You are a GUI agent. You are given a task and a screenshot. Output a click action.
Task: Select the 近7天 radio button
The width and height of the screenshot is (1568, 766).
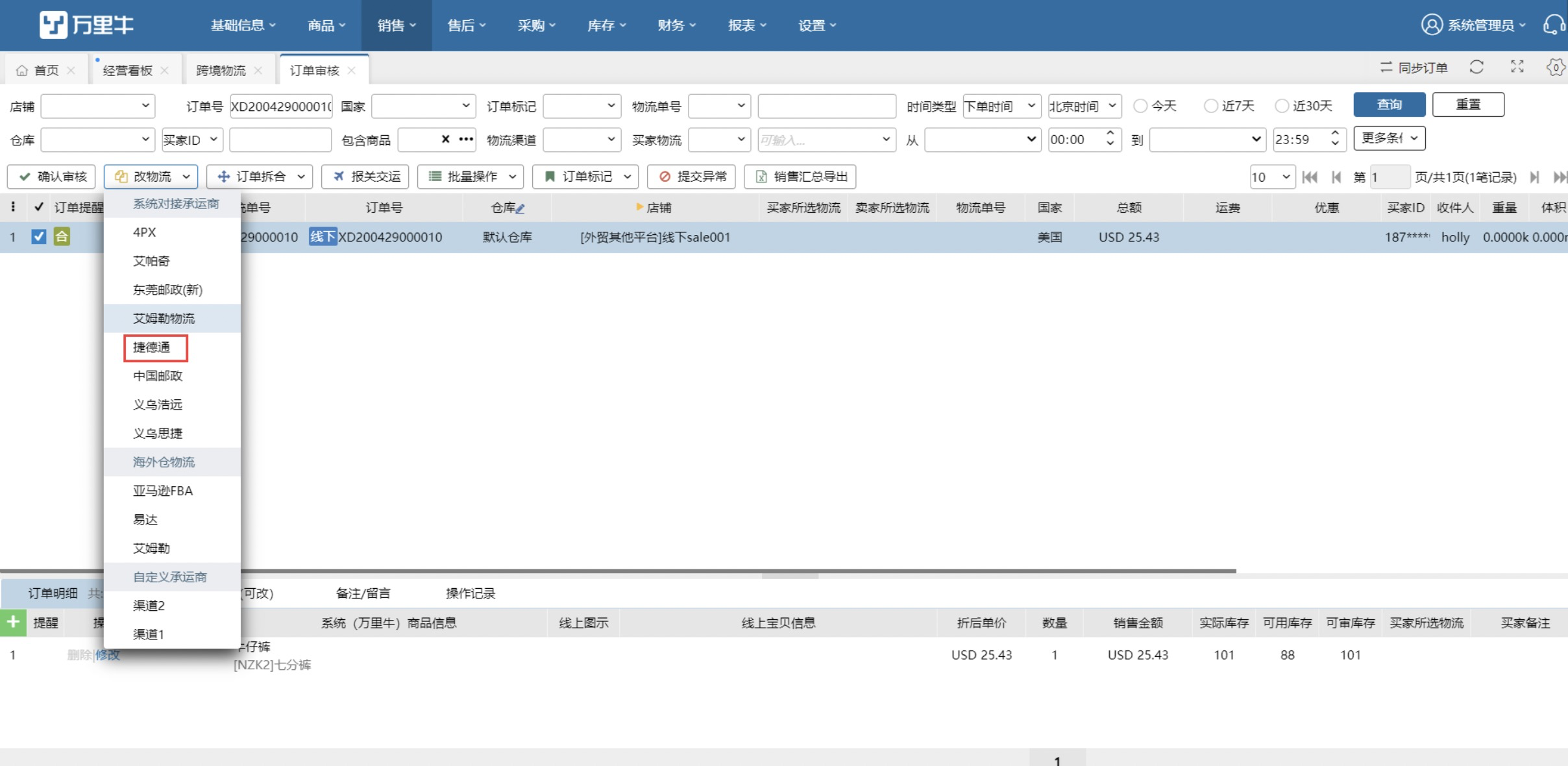click(1211, 106)
